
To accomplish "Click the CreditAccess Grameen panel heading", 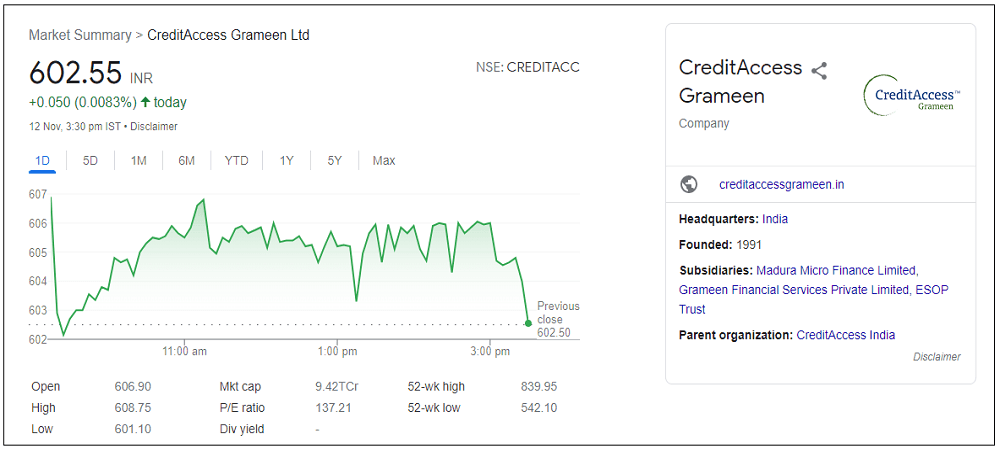I will pyautogui.click(x=740, y=82).
